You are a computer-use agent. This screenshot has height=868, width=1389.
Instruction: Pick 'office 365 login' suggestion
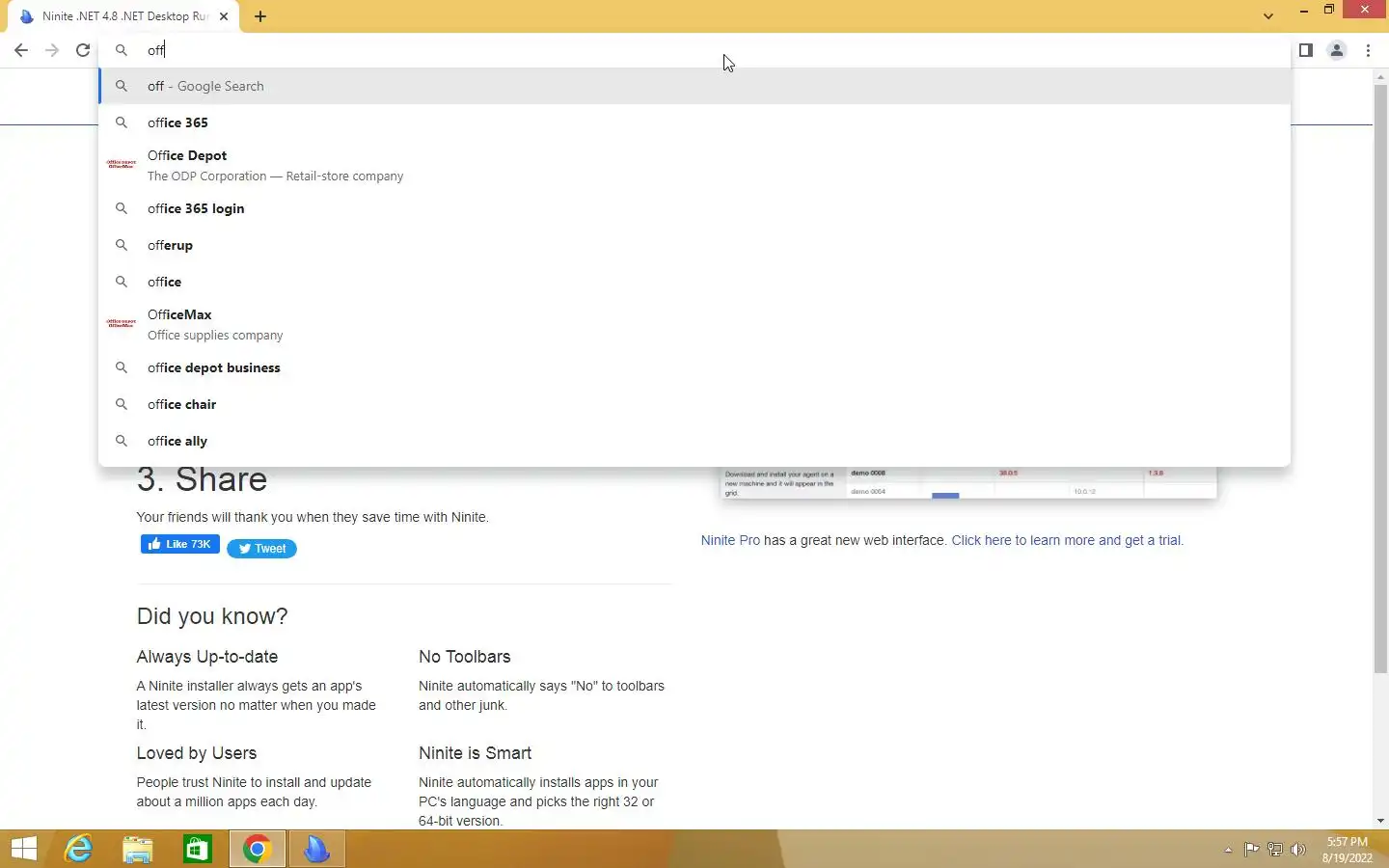point(694,208)
